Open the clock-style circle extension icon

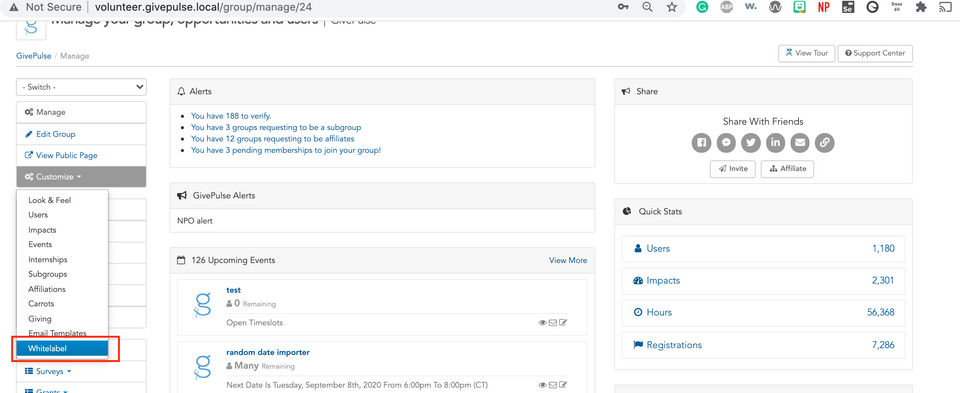click(x=872, y=7)
